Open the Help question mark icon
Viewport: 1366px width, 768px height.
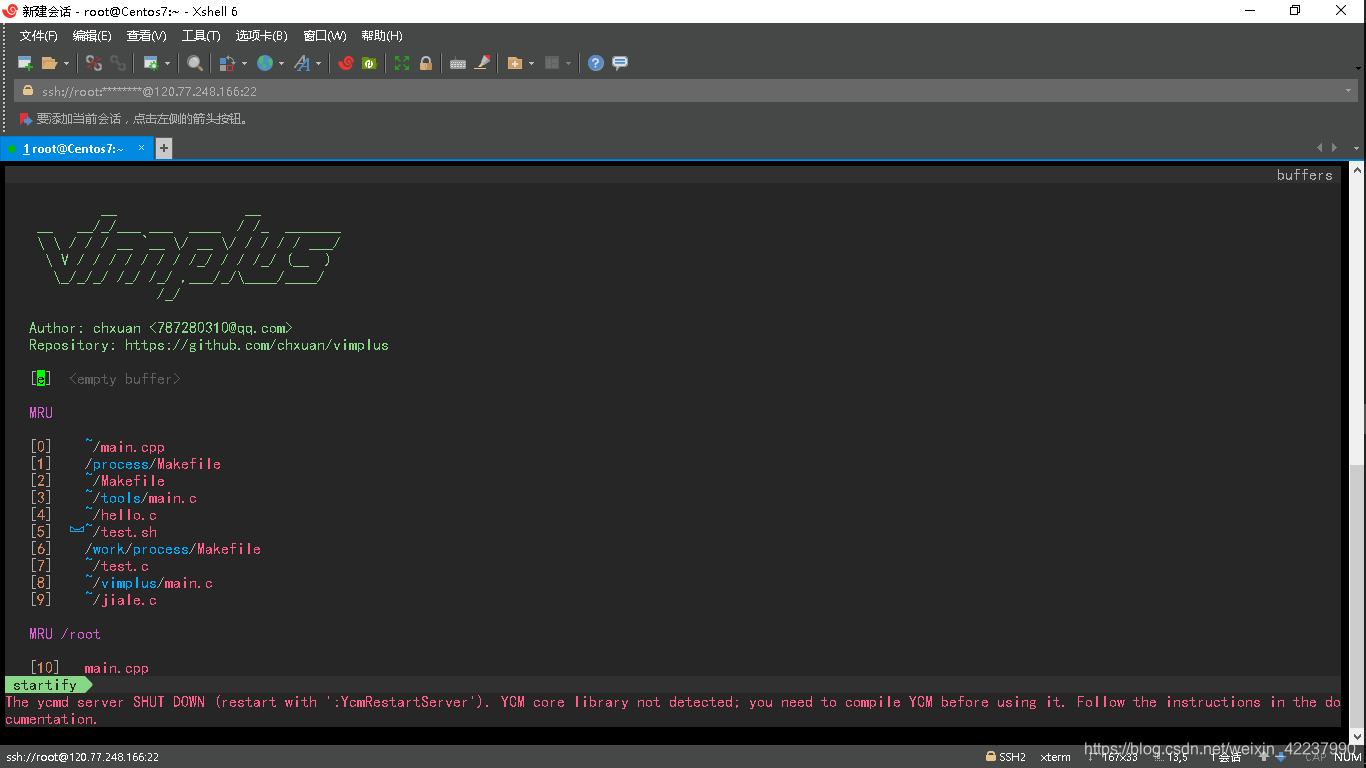(596, 63)
